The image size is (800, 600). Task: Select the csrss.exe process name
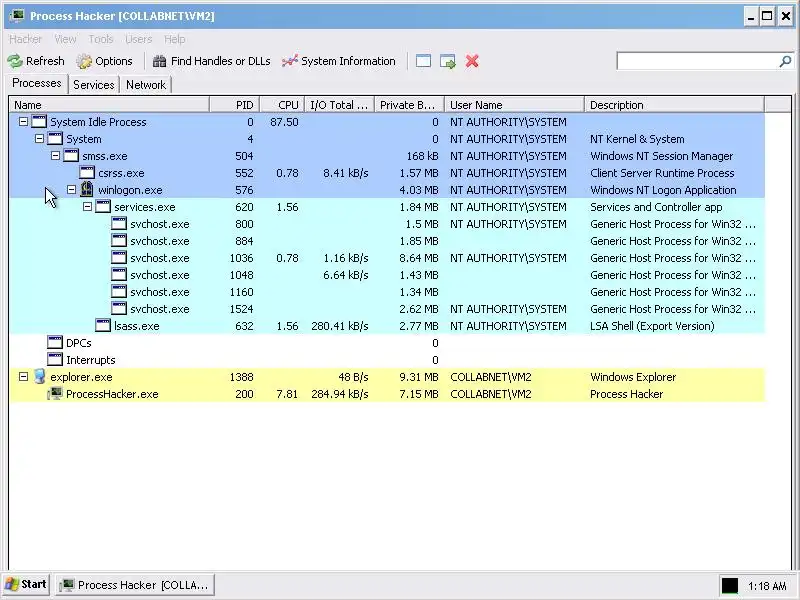point(121,173)
